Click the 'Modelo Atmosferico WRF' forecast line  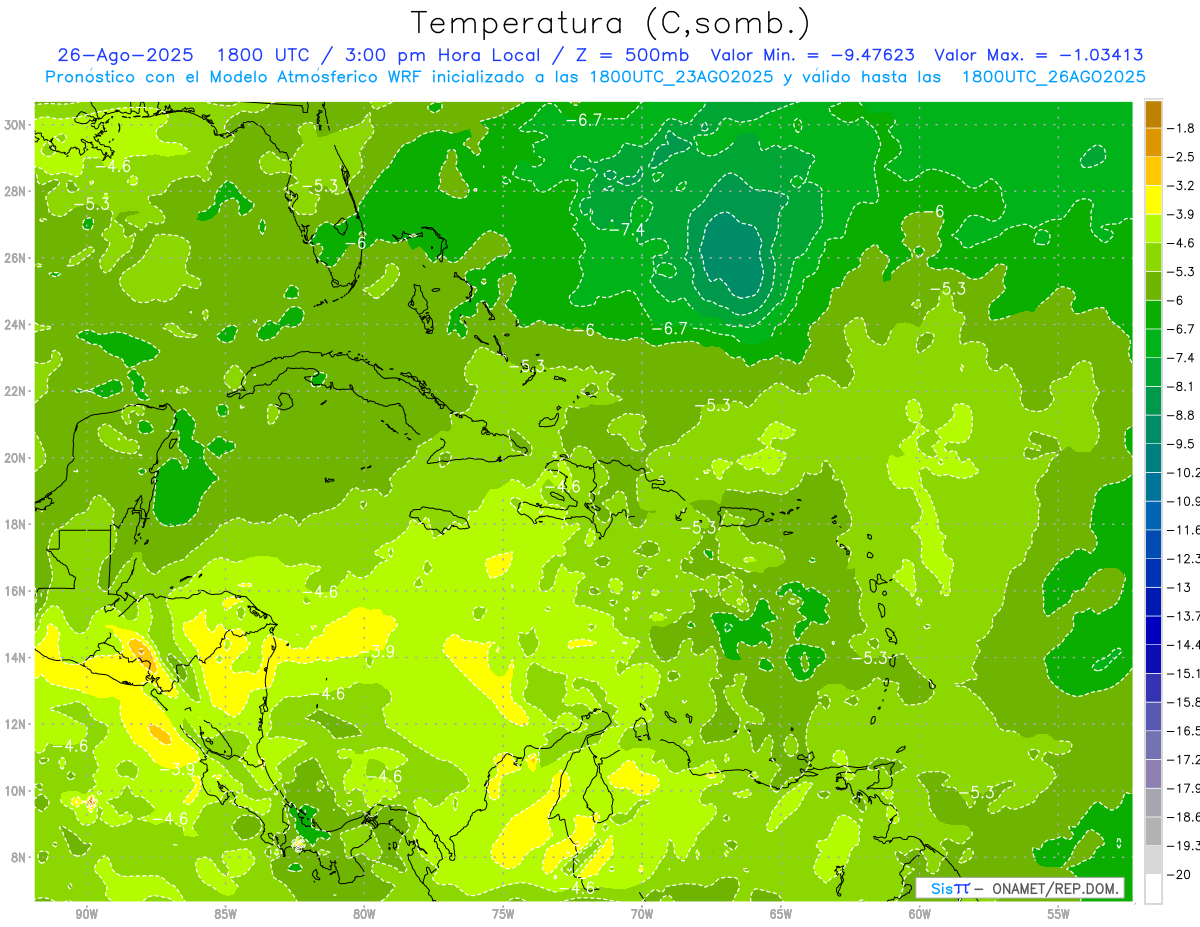595,77
